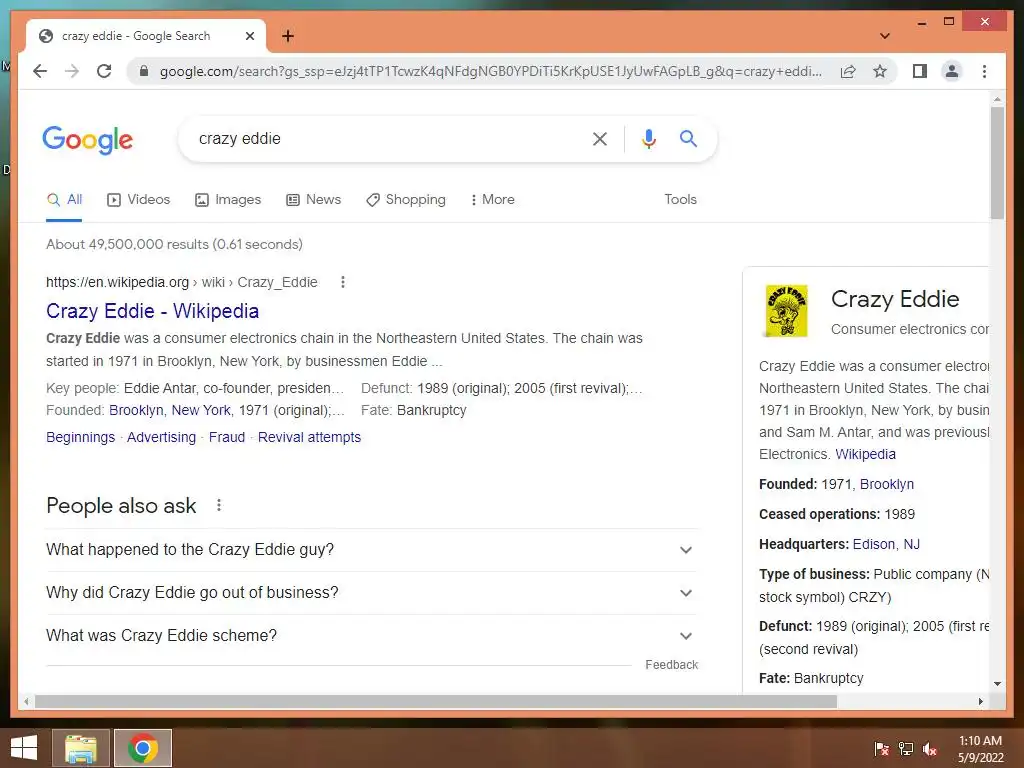Open Crazy Eddie logo thumbnail
Screen dimensions: 1024x768
[786, 311]
